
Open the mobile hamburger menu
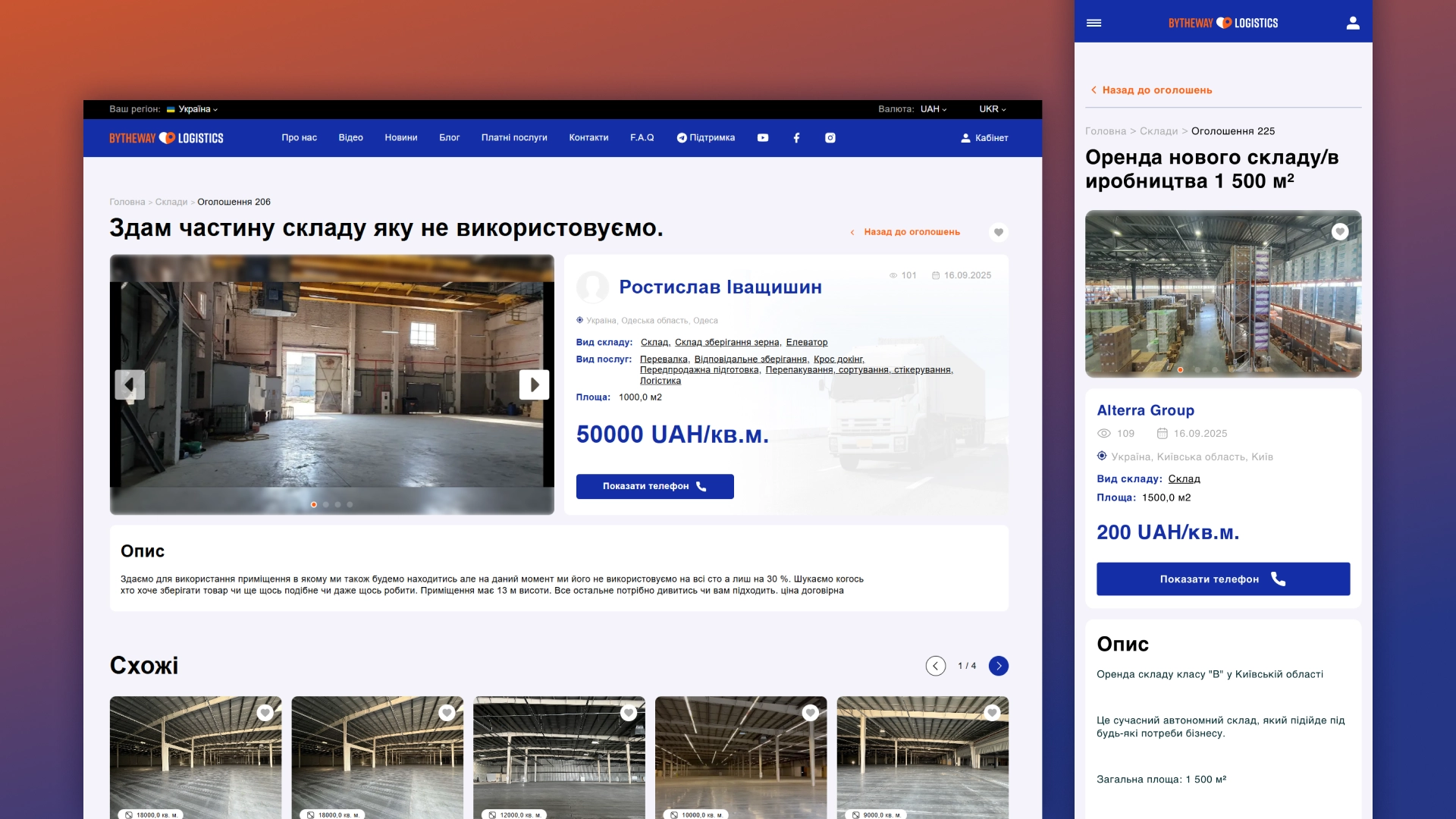coord(1094,23)
